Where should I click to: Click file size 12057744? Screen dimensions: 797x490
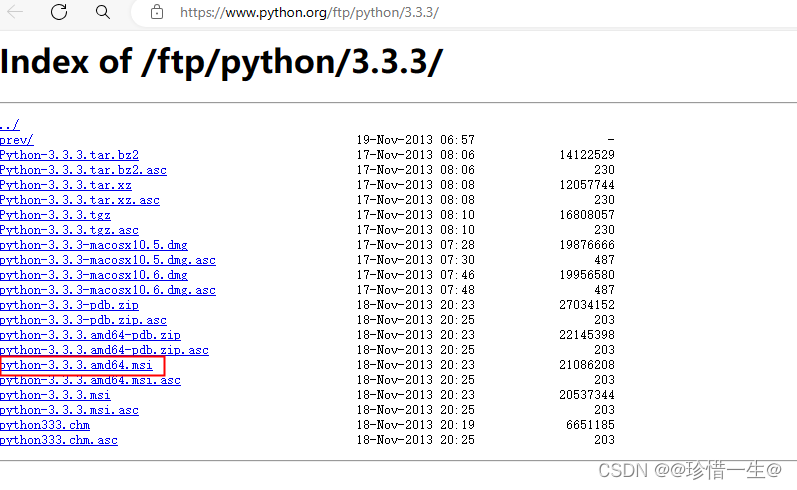point(587,185)
